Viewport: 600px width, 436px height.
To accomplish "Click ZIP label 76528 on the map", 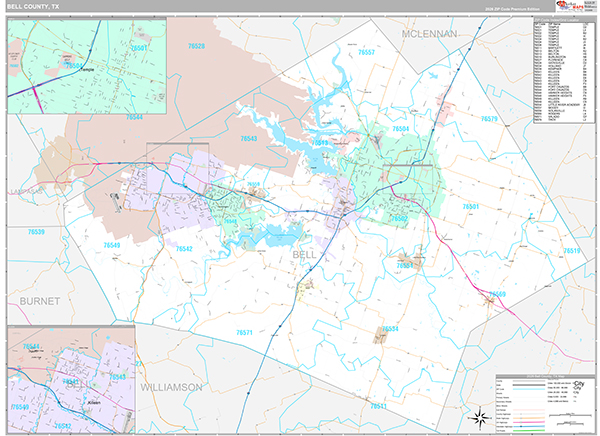I will [x=196, y=46].
